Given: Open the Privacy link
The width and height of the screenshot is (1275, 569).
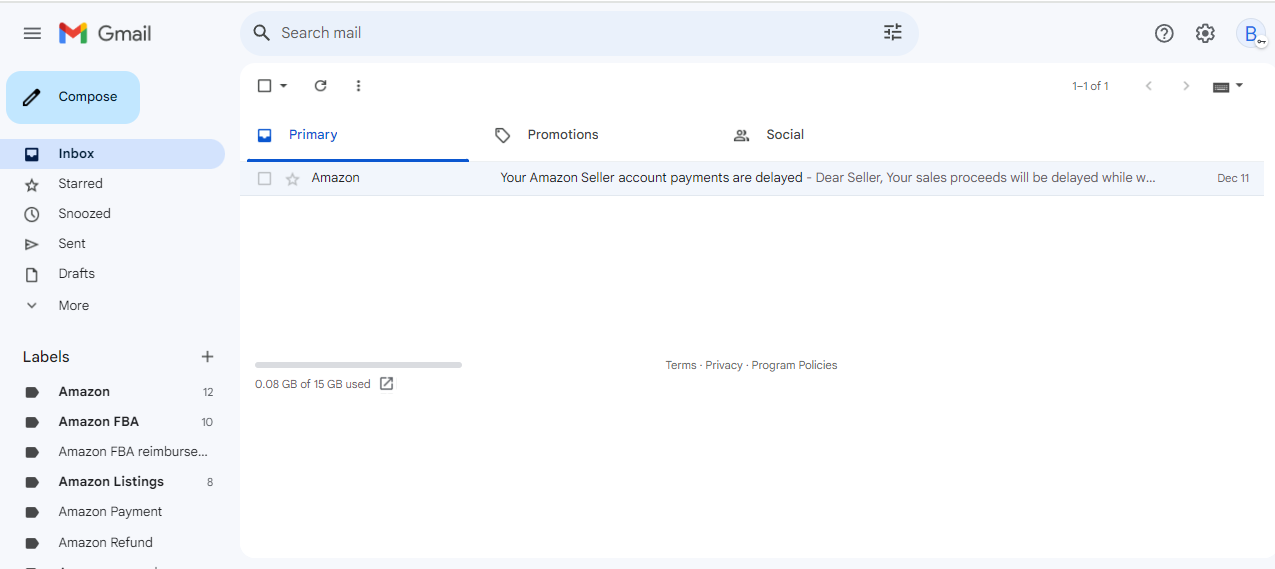Looking at the screenshot, I should coord(724,366).
